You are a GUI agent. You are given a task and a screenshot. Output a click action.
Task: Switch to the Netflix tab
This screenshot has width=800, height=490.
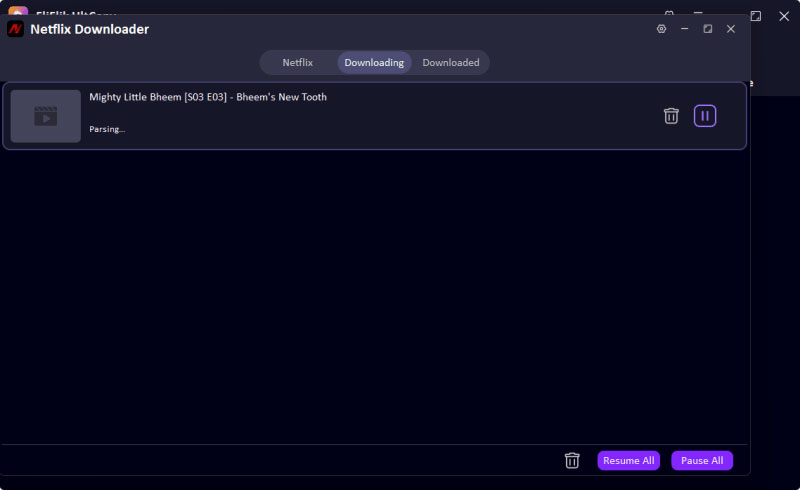(297, 62)
